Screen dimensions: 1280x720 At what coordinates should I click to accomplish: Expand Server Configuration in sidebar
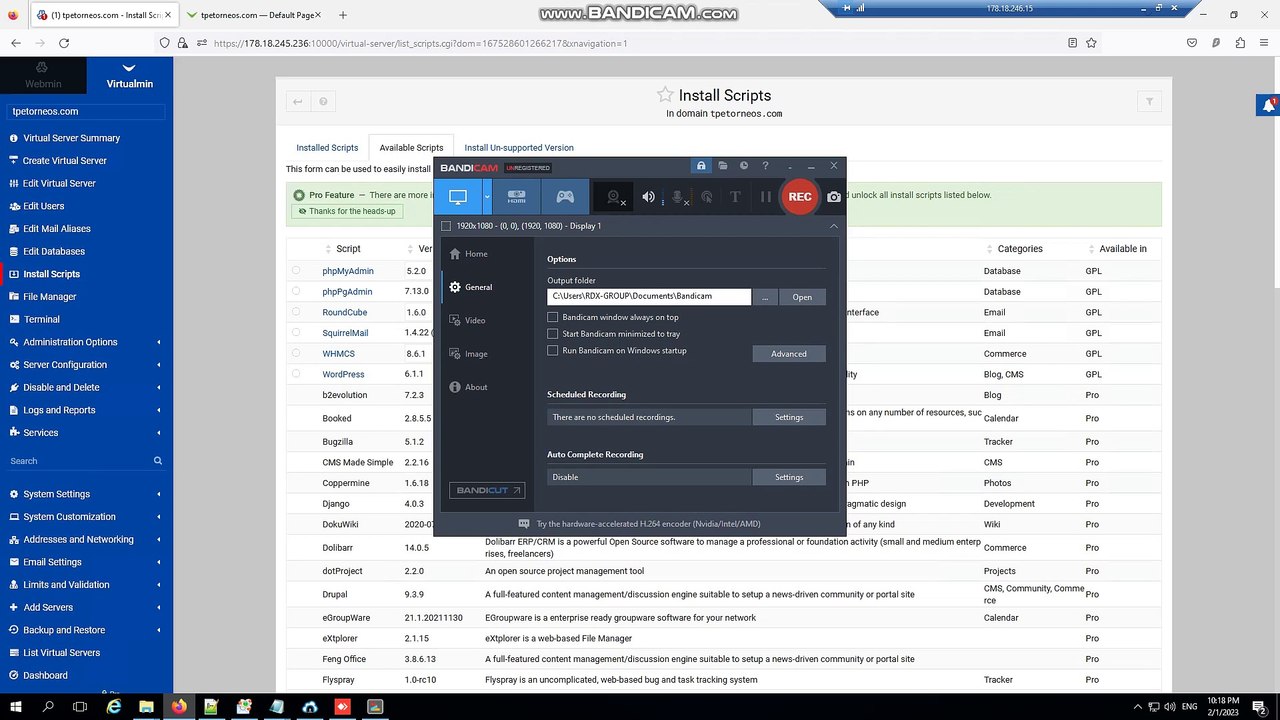point(86,365)
